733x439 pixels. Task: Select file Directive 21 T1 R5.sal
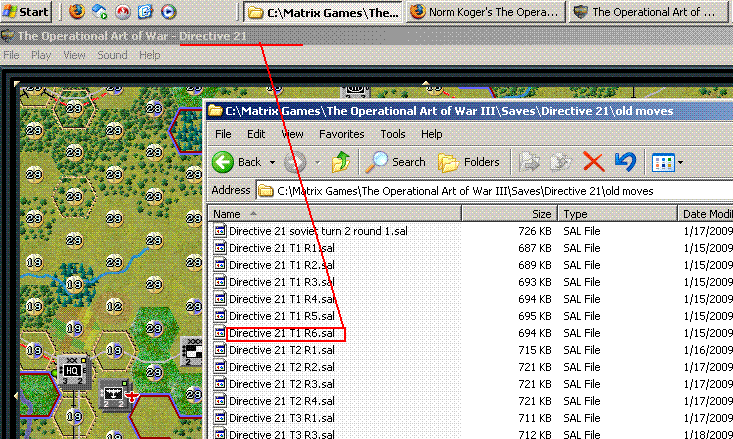[281, 316]
